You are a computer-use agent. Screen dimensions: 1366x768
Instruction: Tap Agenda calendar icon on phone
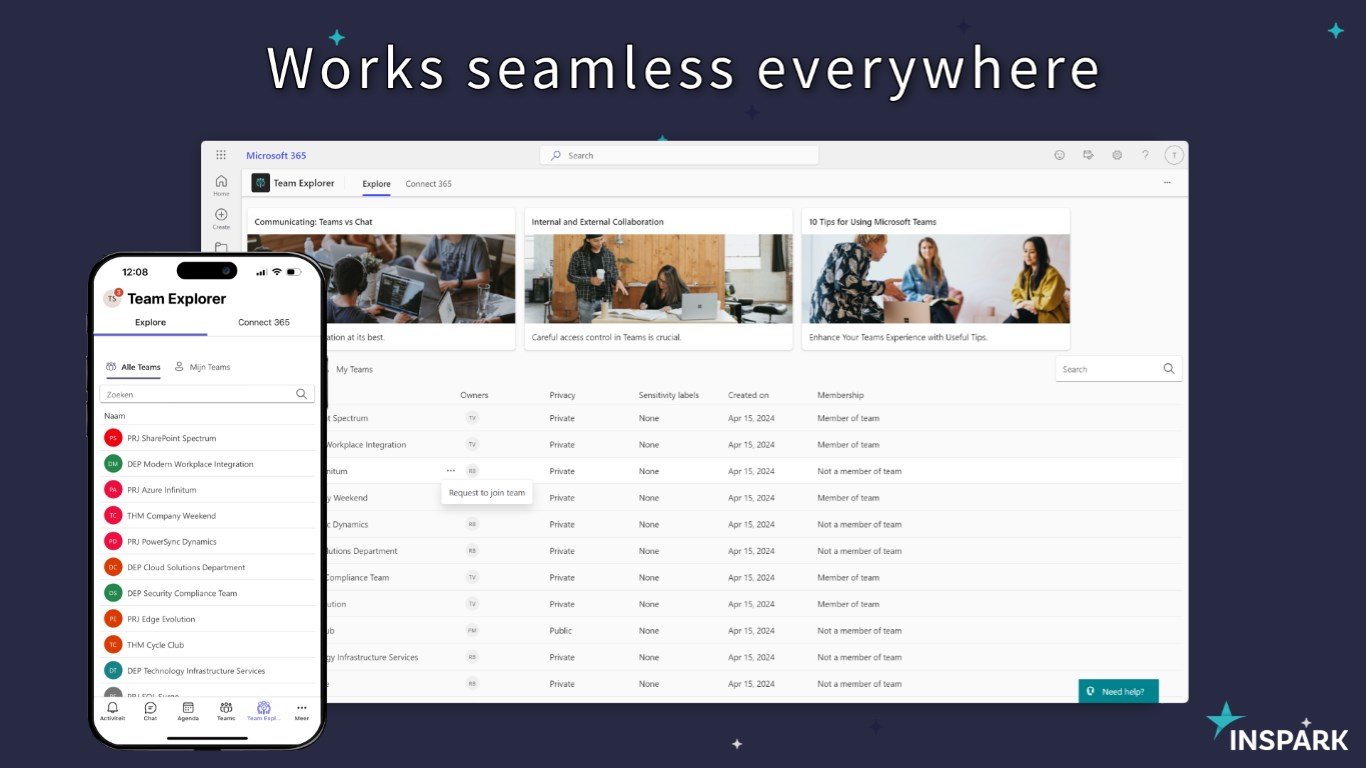click(188, 707)
